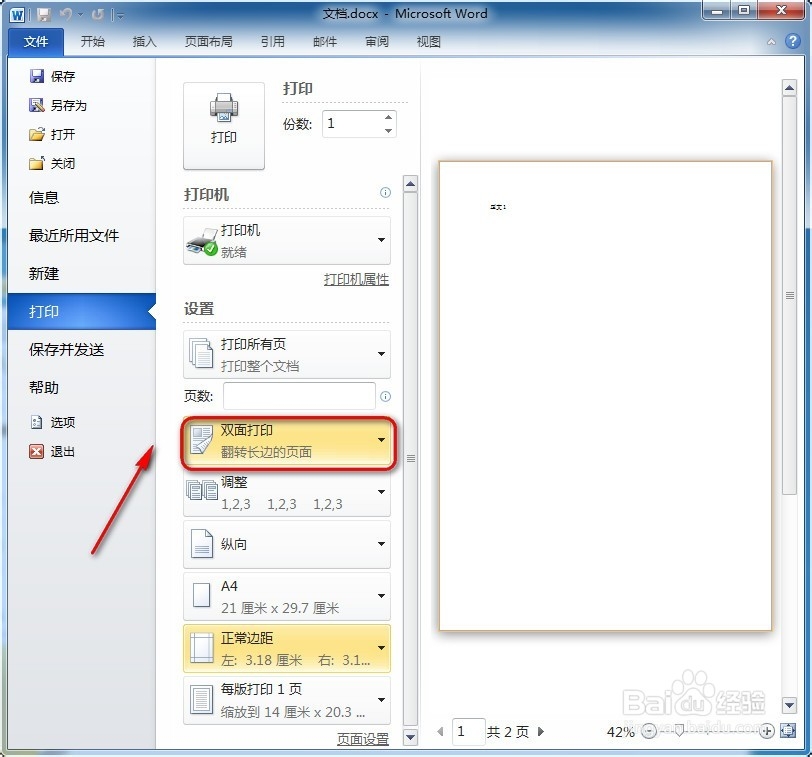Open Options from the File menu
This screenshot has width=812, height=757.
[52, 423]
